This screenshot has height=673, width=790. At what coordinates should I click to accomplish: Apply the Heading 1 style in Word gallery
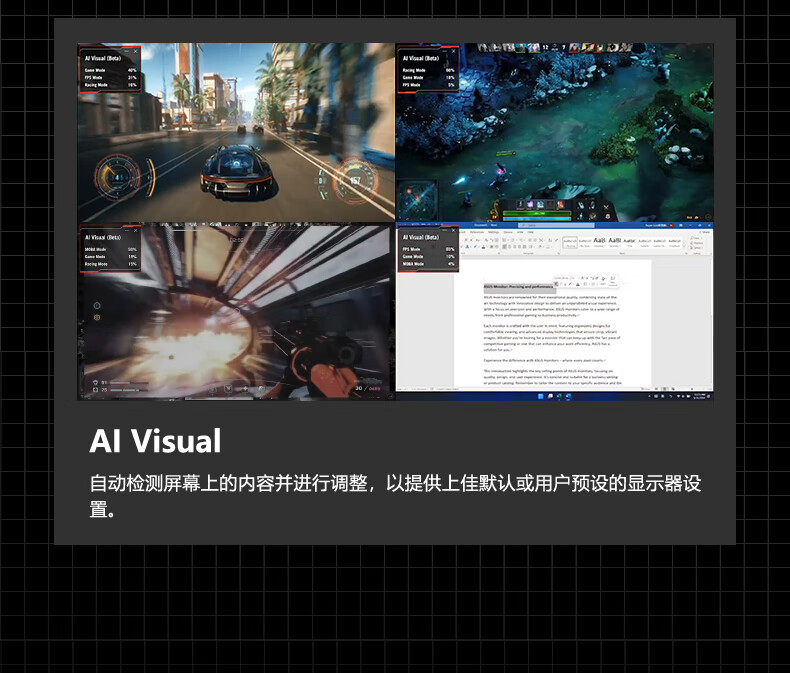coord(600,242)
